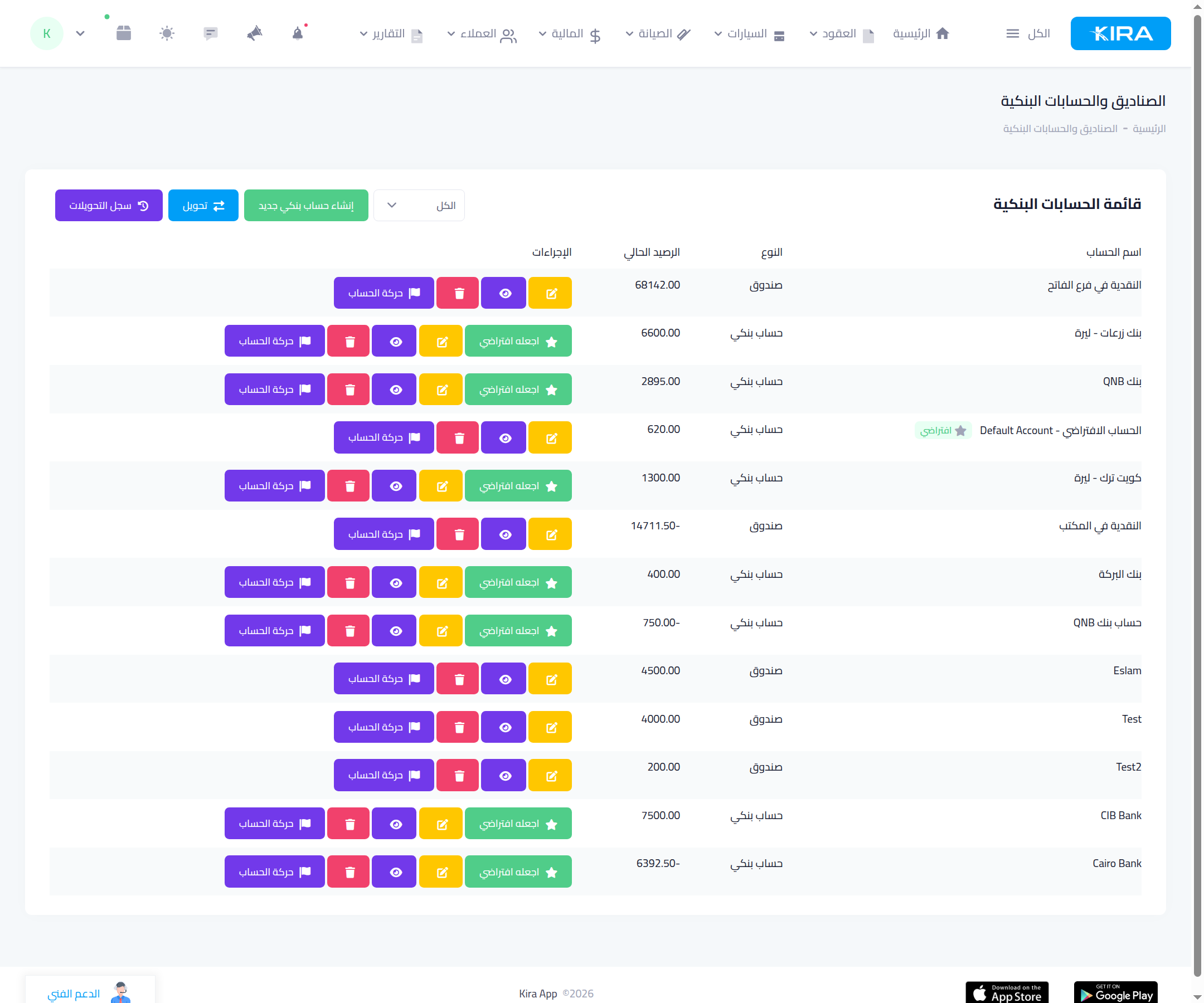Edit the Test2 account

tap(550, 775)
